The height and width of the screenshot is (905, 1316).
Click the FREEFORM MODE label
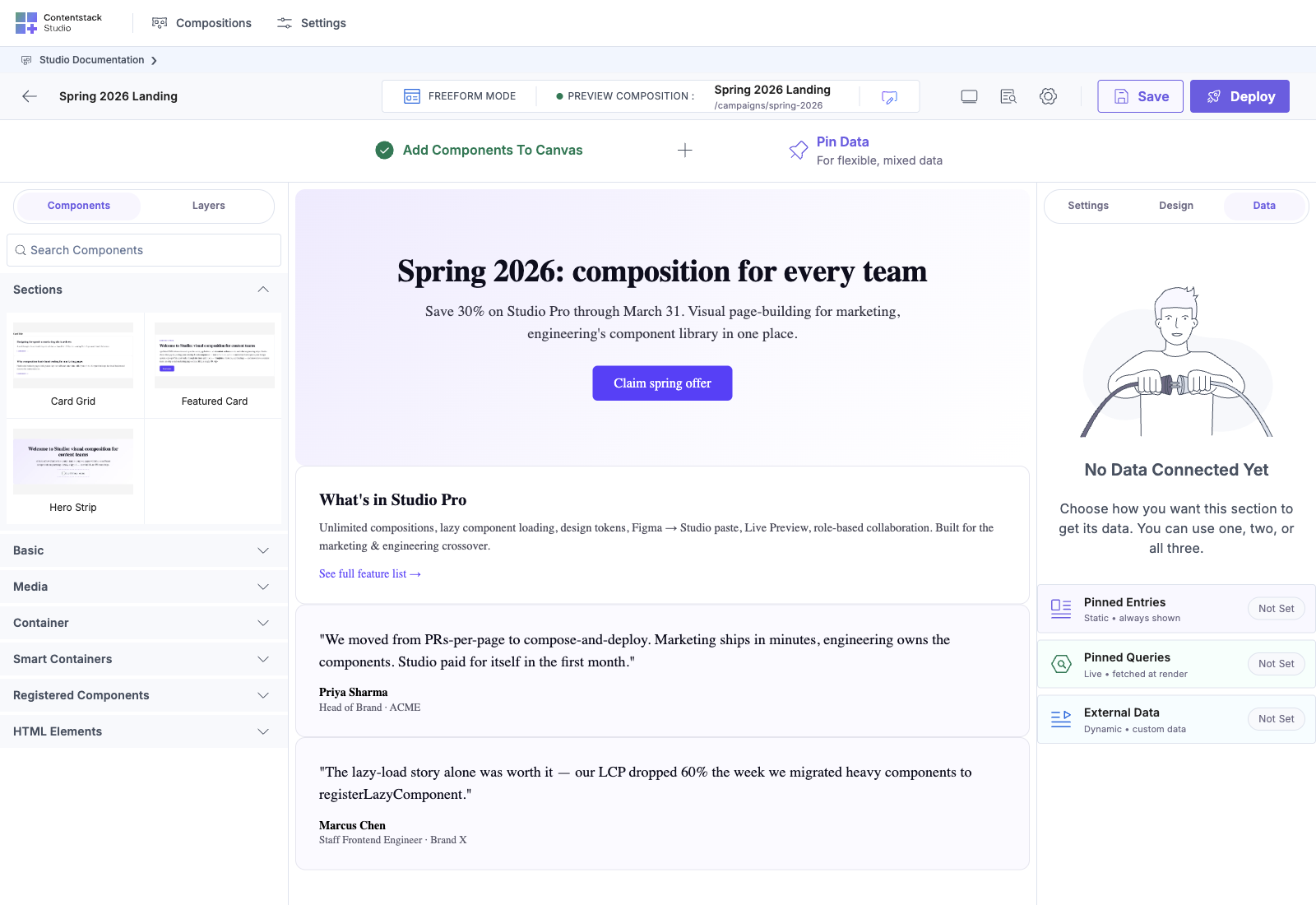click(x=472, y=96)
